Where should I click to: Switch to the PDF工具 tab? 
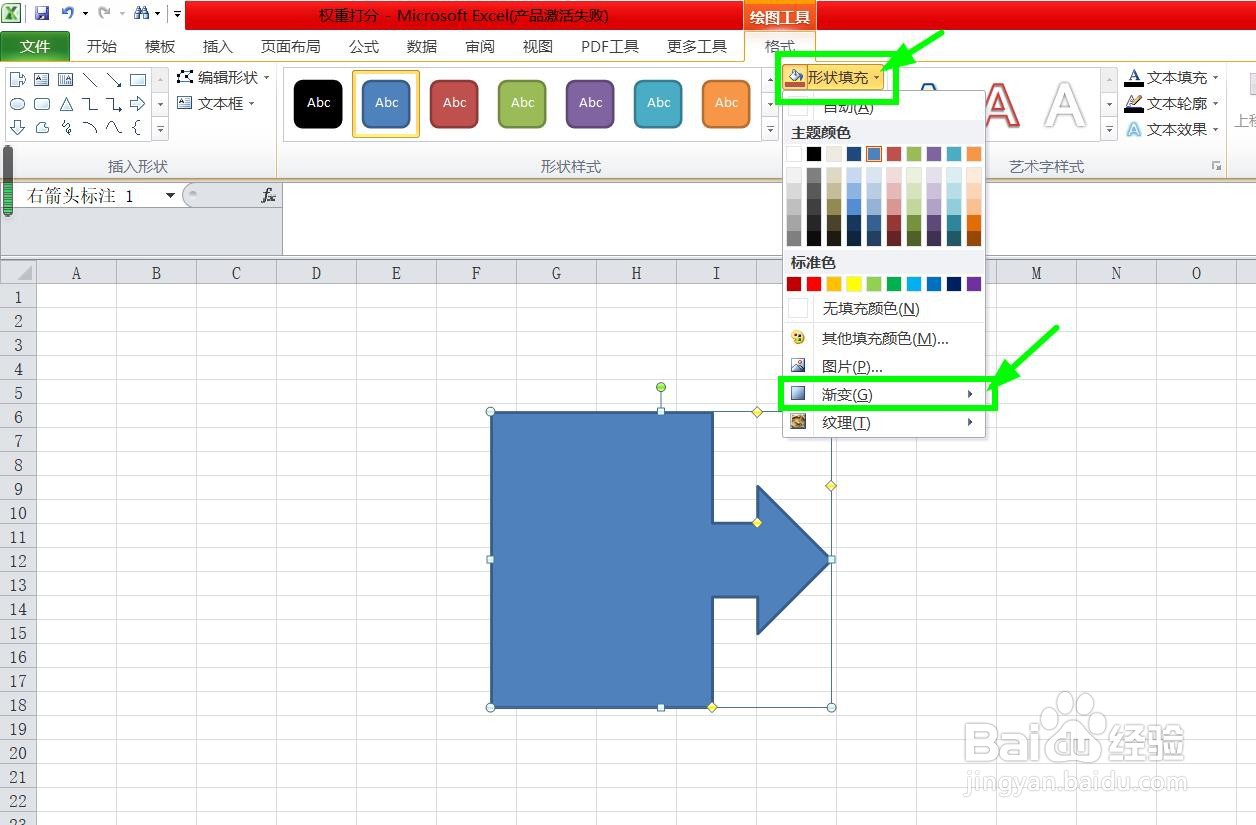[610, 46]
